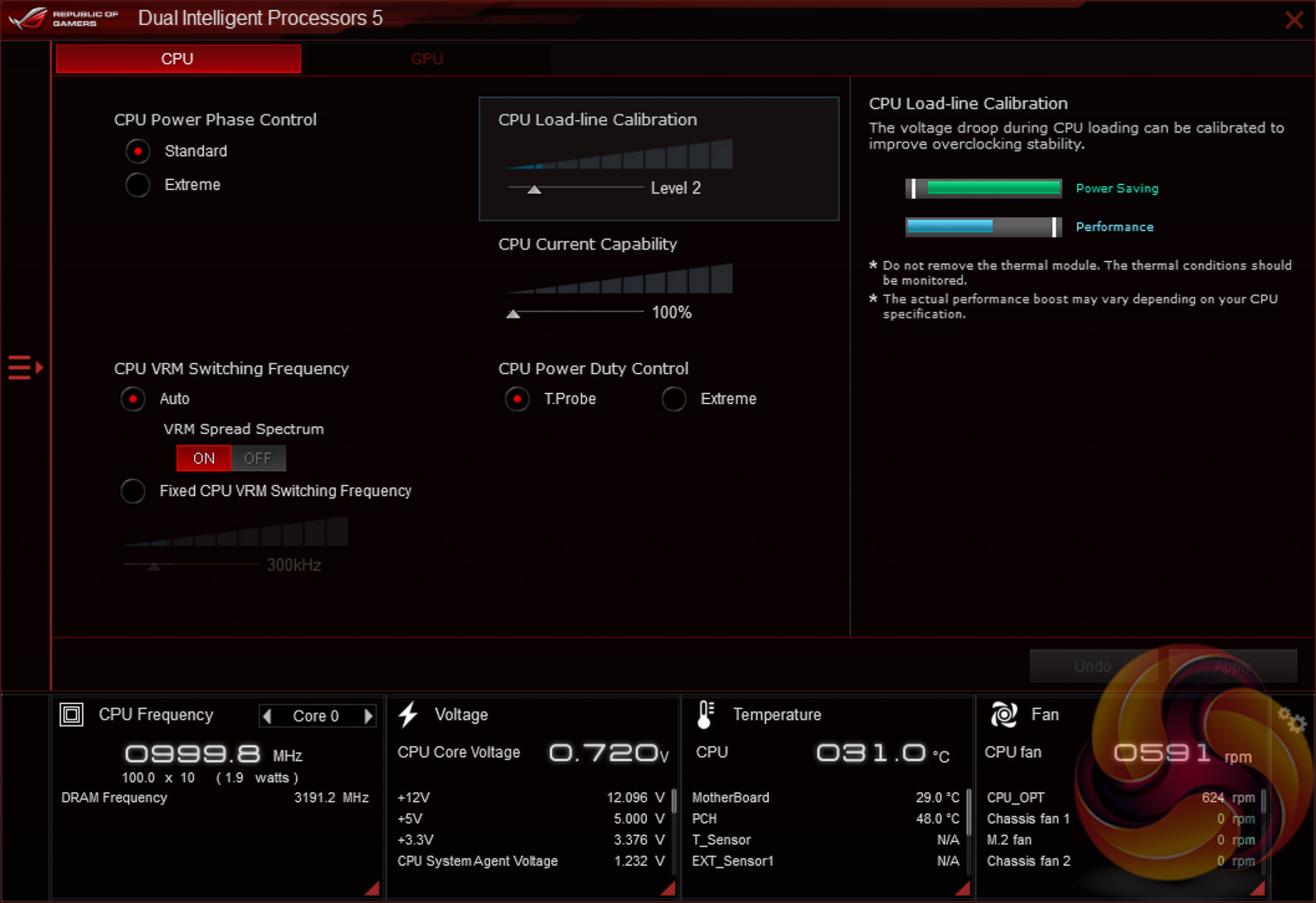The height and width of the screenshot is (903, 1316).
Task: Click the +5V voltage row
Action: click(x=531, y=819)
